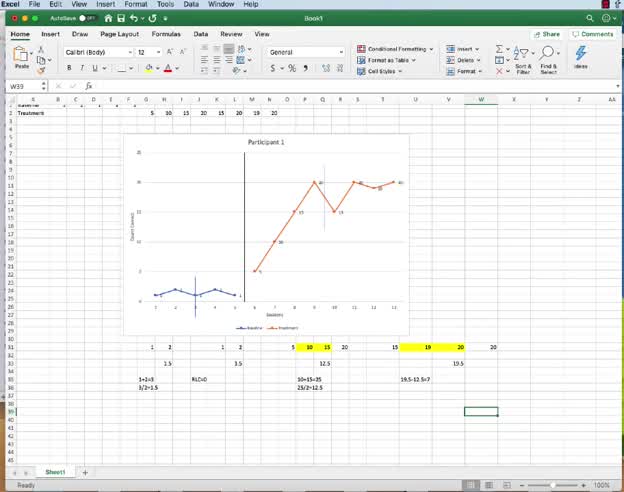Screen dimensions: 624x492
Task: Switch to Page Layout view in status bar
Action: pos(489,485)
